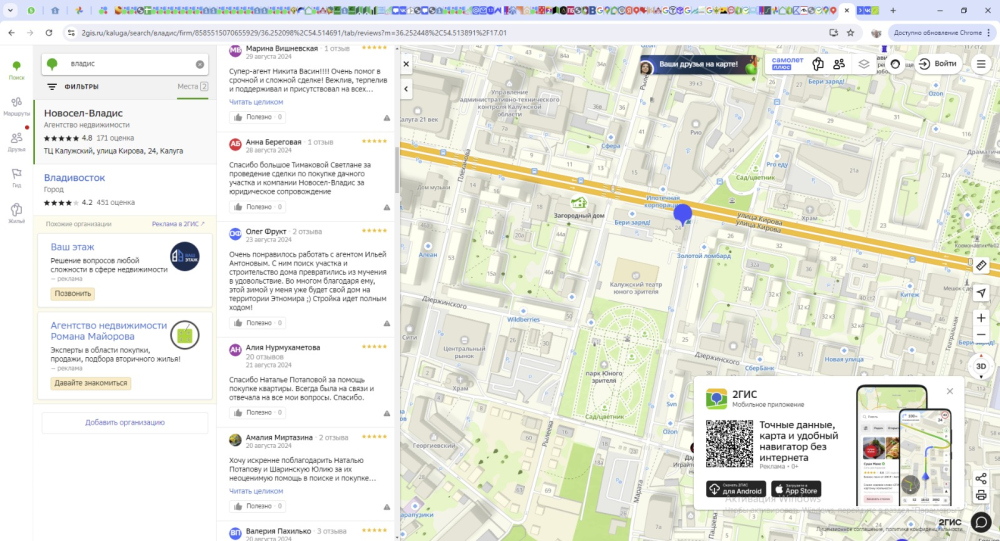Viewport: 1000px width, 541px height.
Task: Click the Позвонить call button
Action: tap(73, 294)
